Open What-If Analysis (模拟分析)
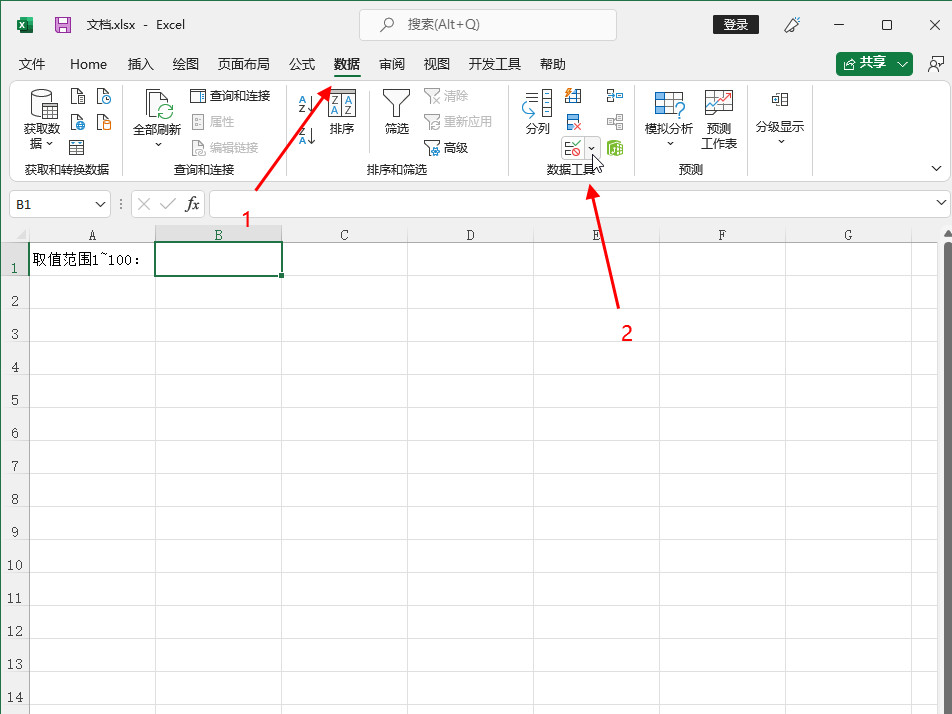Image resolution: width=952 pixels, height=714 pixels. point(668,120)
